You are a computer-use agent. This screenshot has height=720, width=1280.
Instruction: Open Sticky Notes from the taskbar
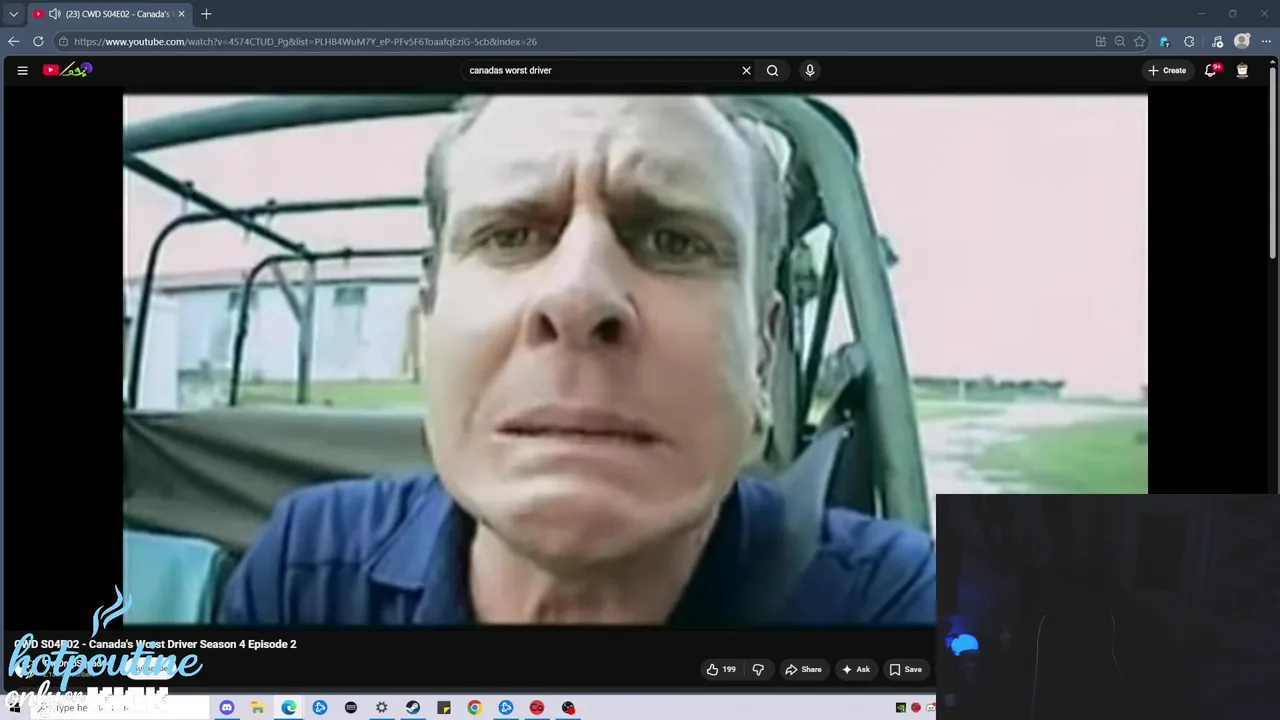443,708
